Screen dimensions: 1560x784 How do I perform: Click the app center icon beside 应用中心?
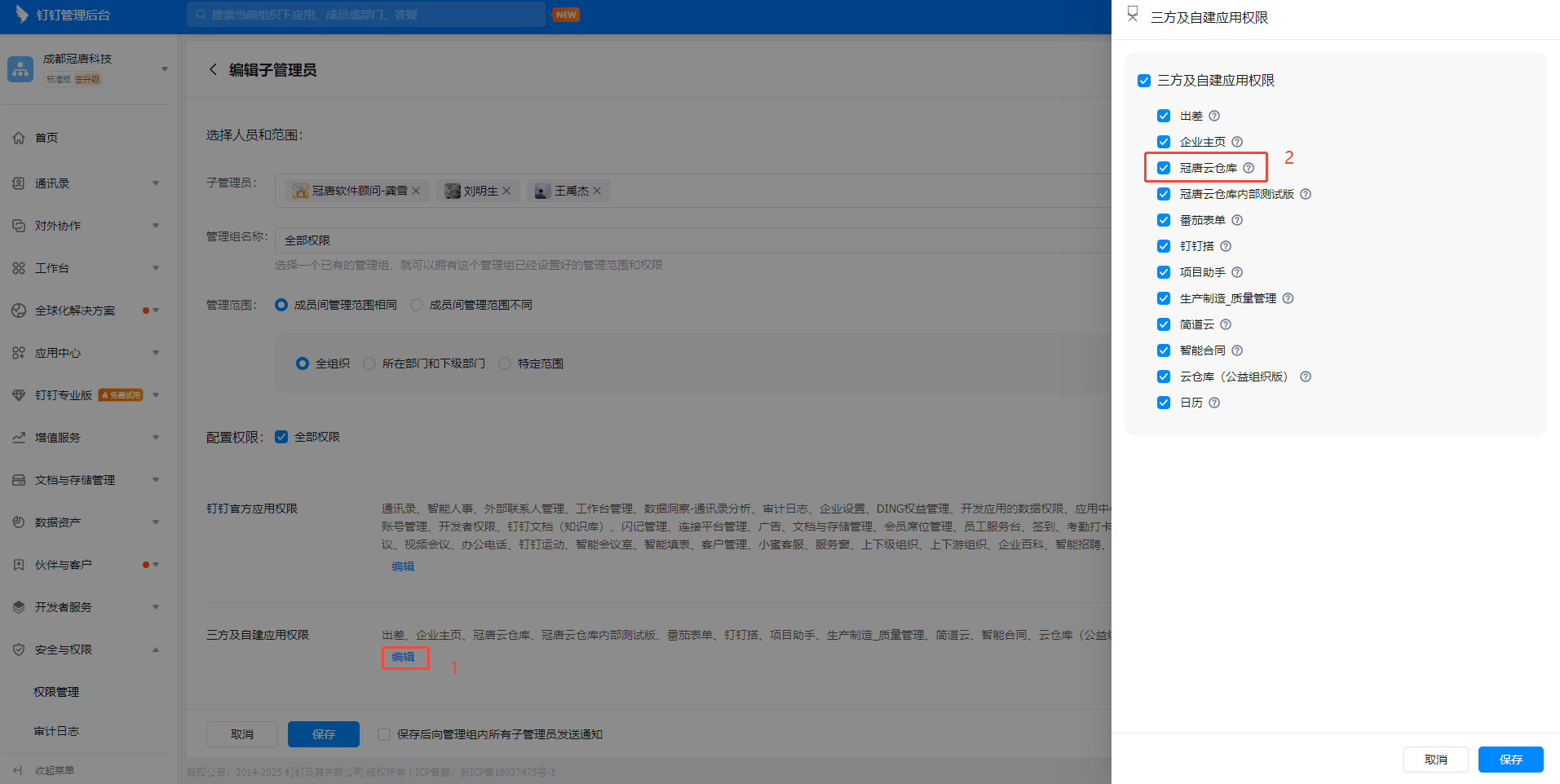19,353
